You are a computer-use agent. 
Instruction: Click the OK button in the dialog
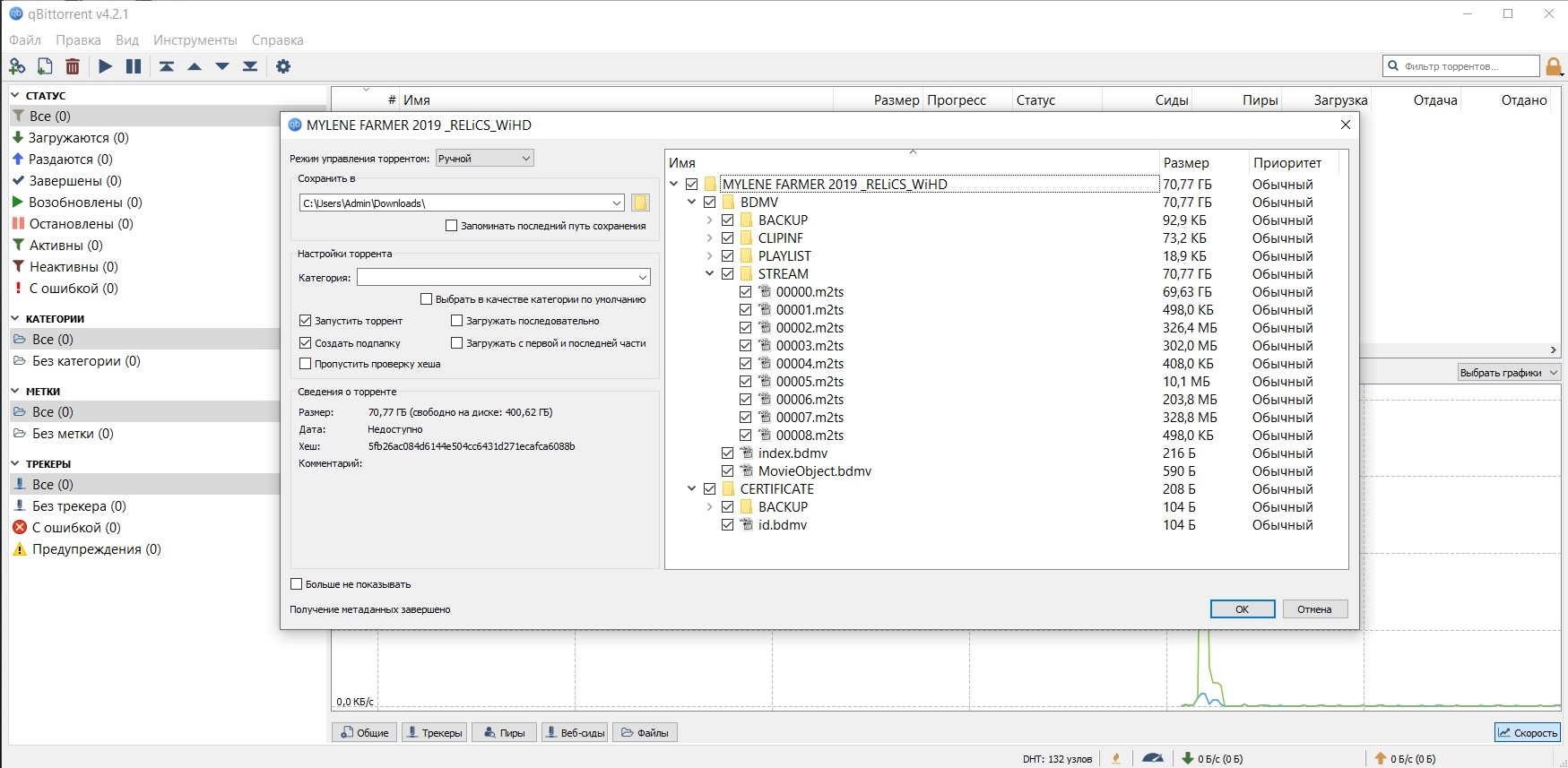tap(1242, 609)
